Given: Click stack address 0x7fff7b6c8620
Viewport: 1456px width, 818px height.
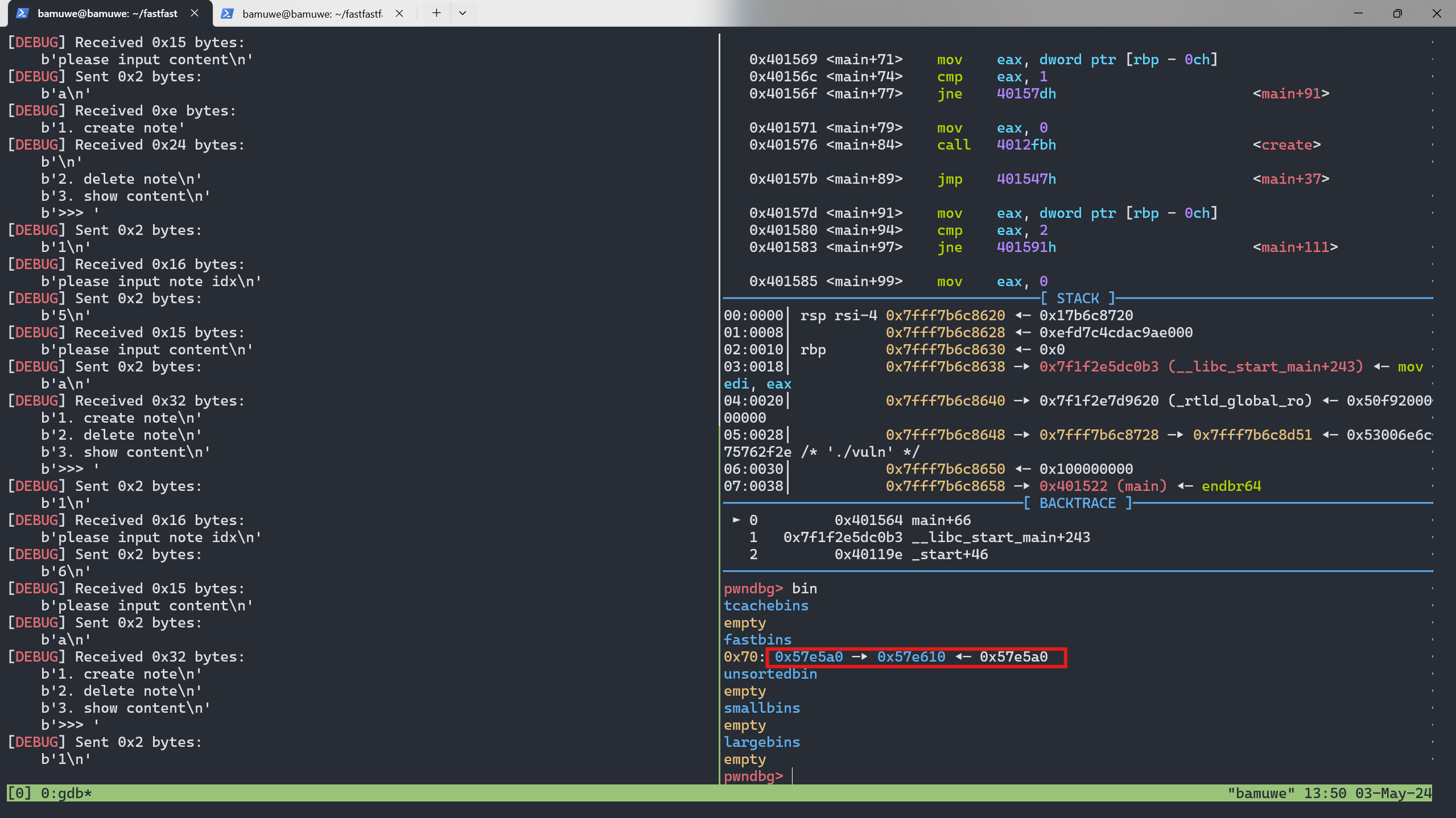Looking at the screenshot, I should click(945, 315).
